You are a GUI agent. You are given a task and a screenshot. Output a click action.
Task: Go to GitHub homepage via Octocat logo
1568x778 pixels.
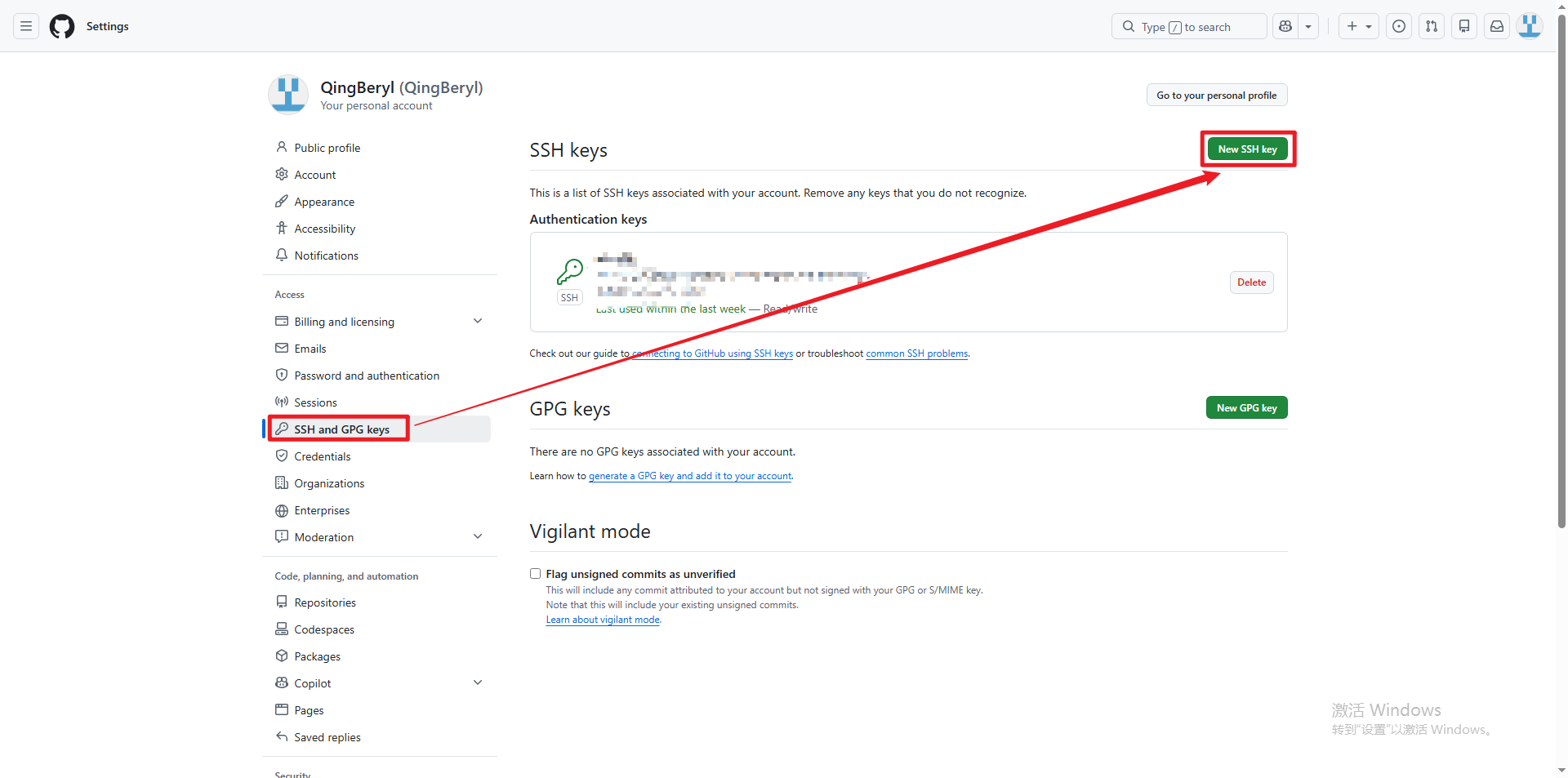(x=62, y=26)
